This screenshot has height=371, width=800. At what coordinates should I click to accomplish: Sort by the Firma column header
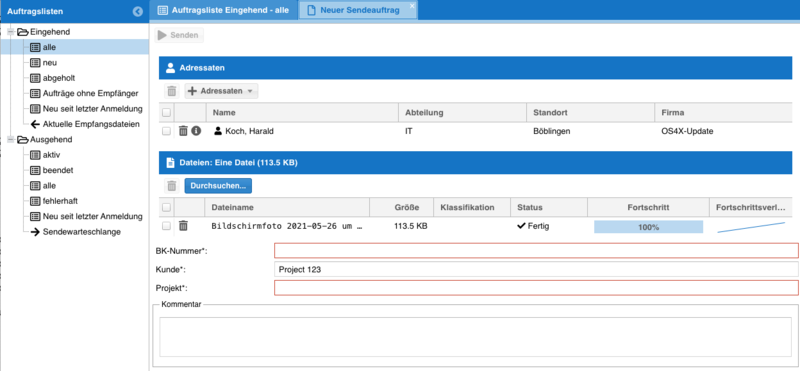point(723,112)
